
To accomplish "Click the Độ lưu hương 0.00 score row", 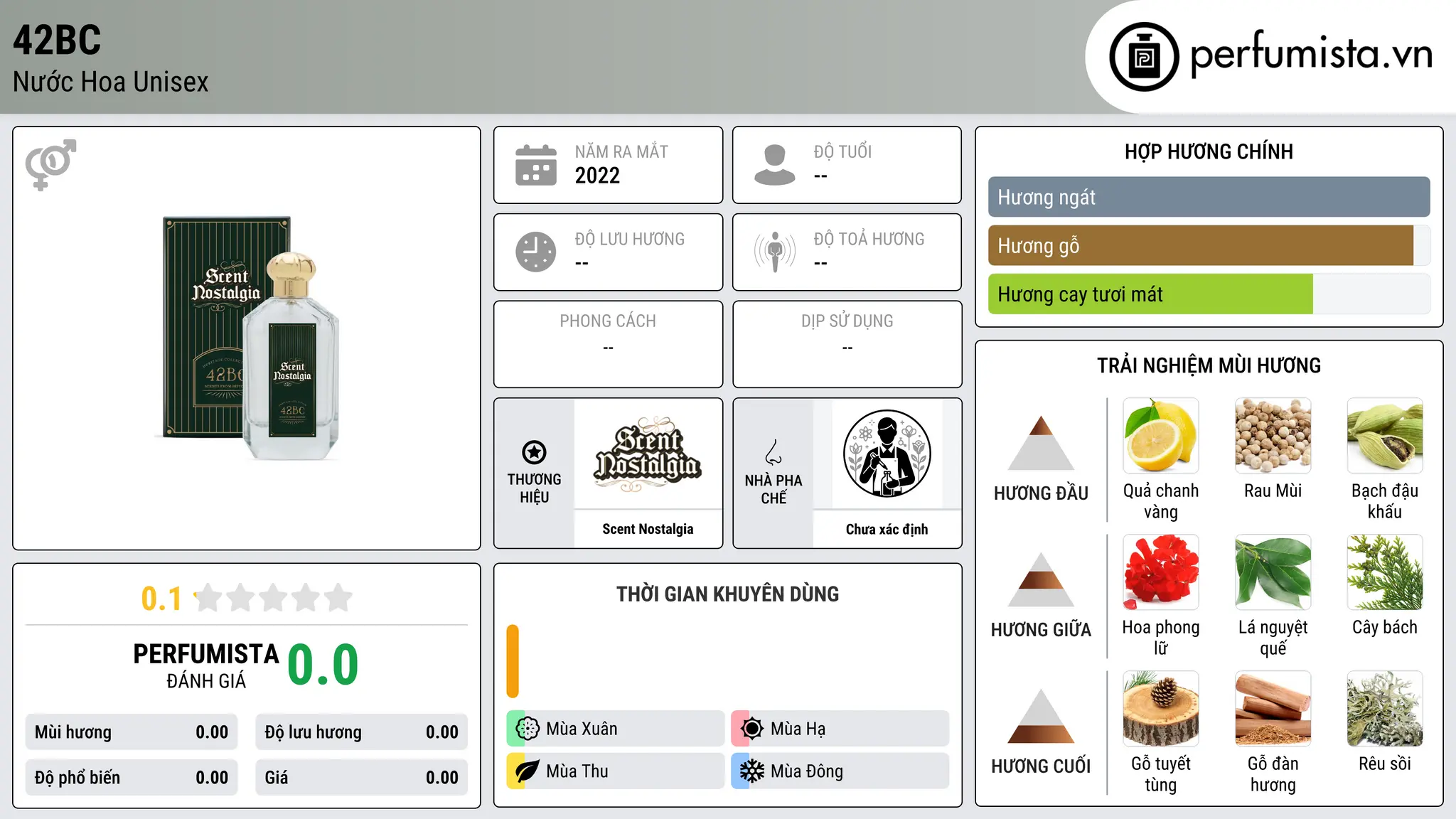I will click(361, 732).
